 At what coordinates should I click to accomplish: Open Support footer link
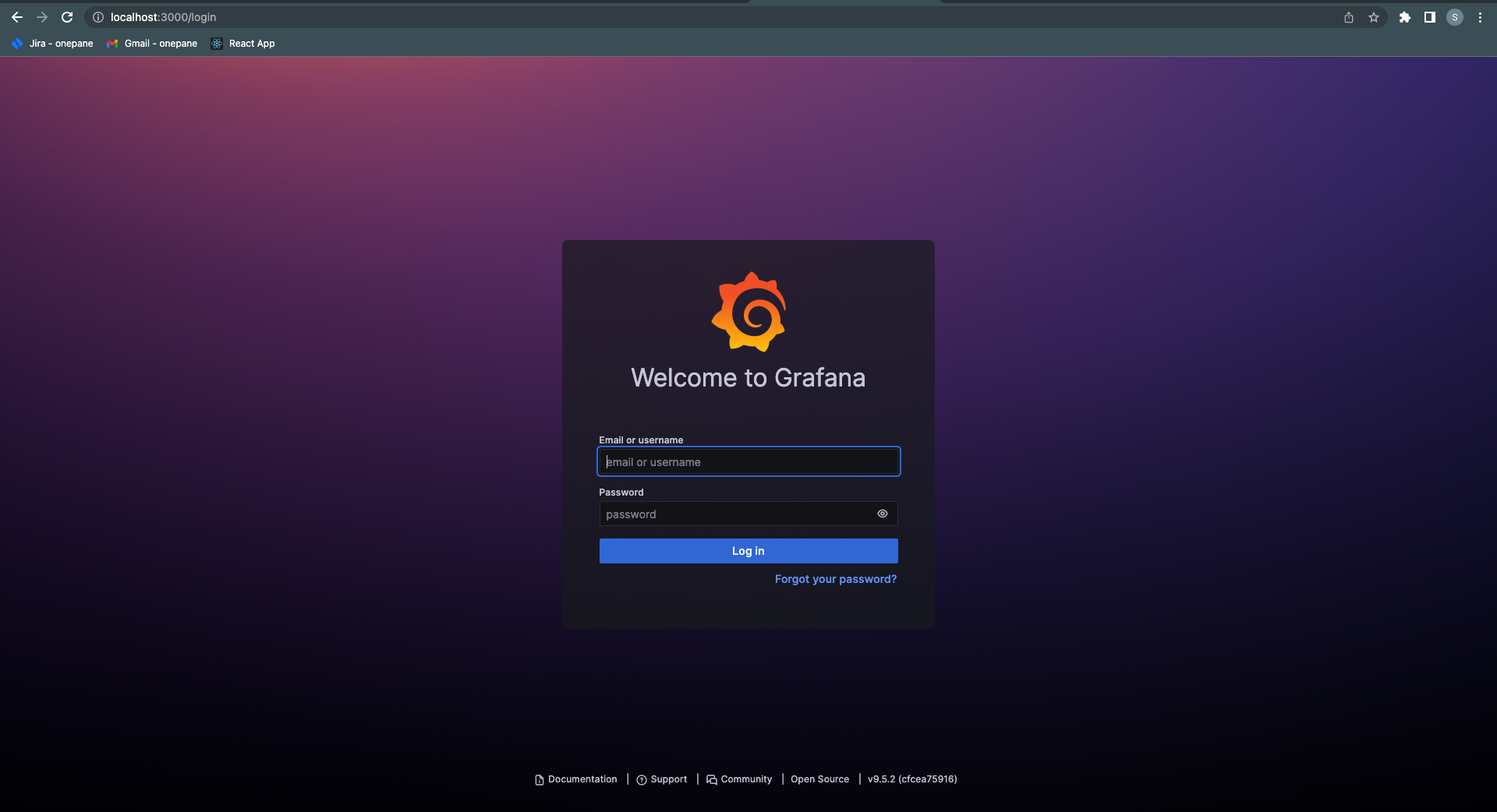(x=662, y=779)
